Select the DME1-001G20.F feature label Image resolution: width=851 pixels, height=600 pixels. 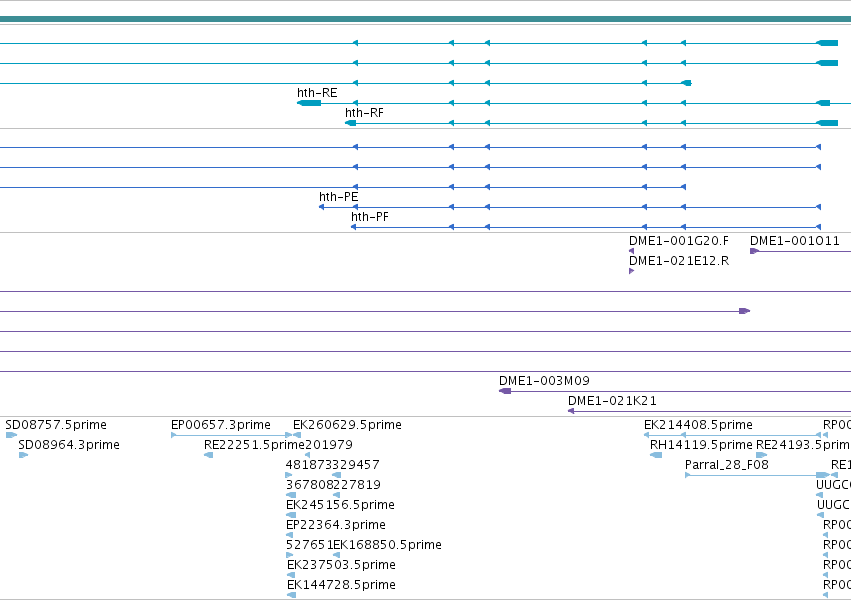pos(679,240)
